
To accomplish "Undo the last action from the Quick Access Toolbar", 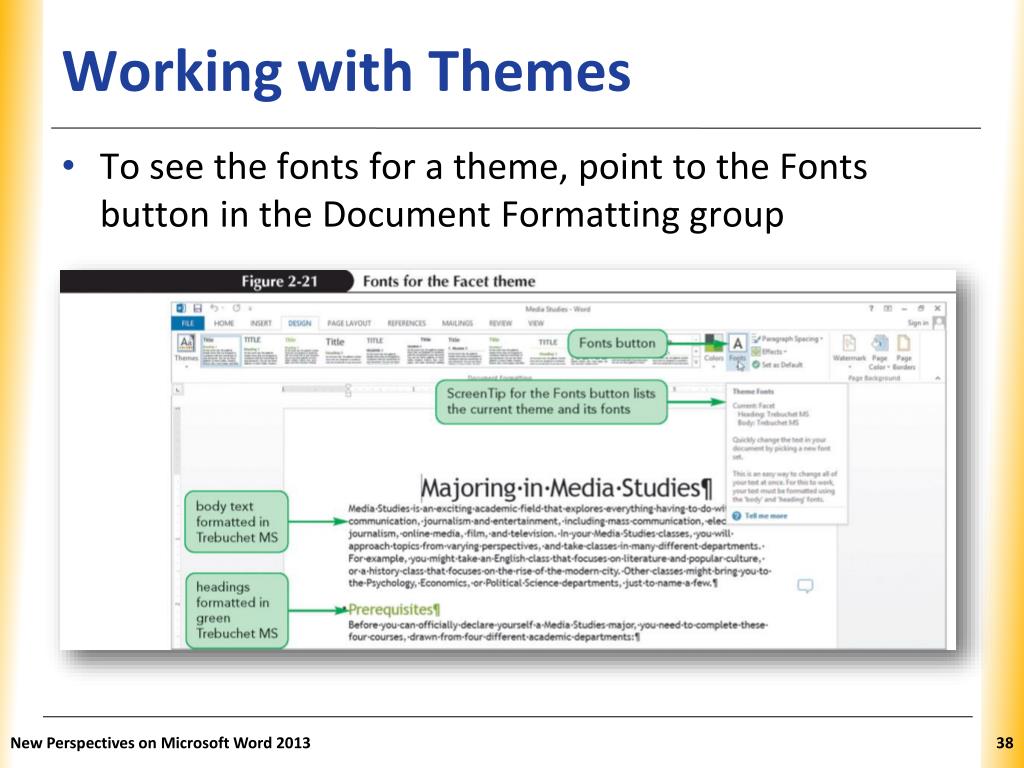I will [215, 308].
